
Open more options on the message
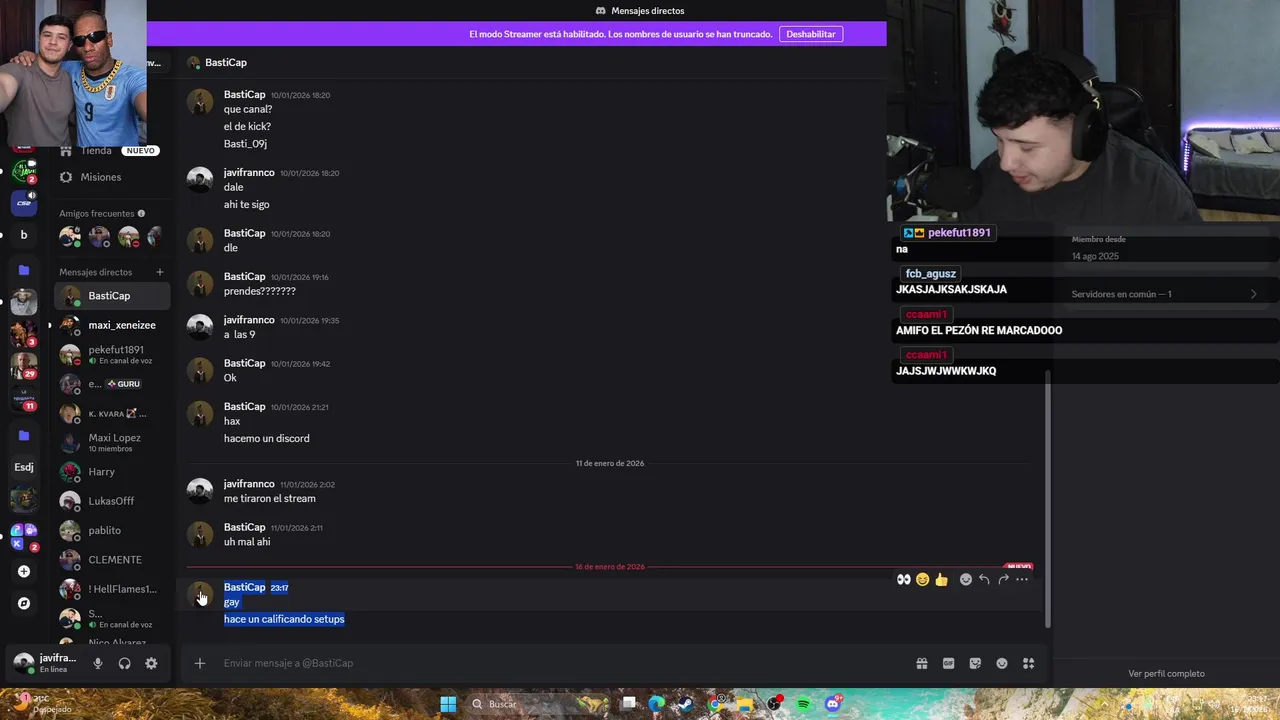click(1022, 579)
